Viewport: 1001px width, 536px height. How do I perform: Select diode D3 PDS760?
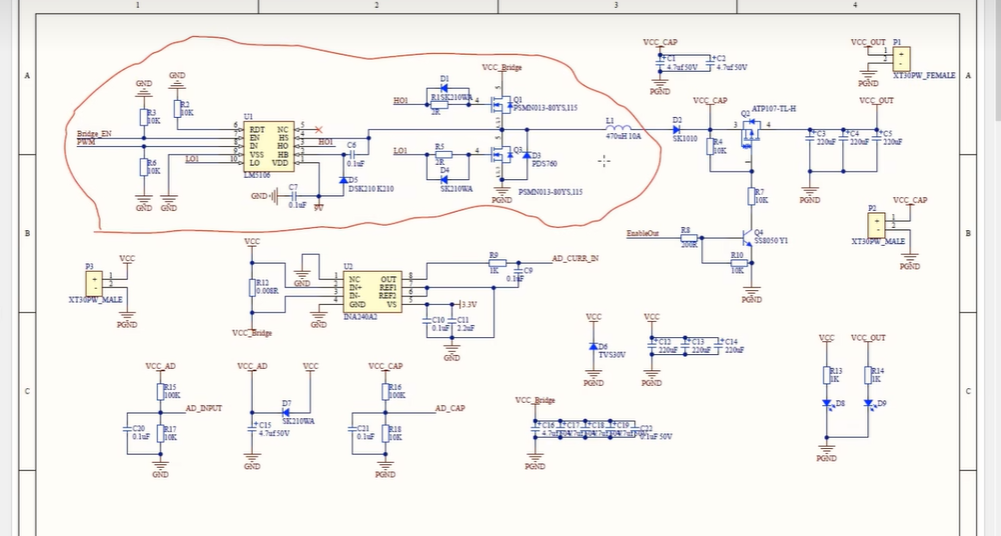(x=527, y=155)
